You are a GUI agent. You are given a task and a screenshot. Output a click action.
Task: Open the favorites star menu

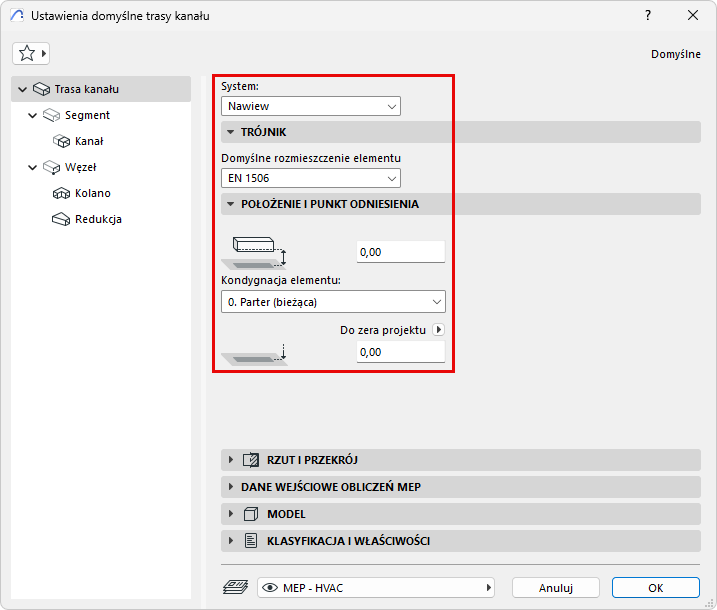pyautogui.click(x=31, y=54)
